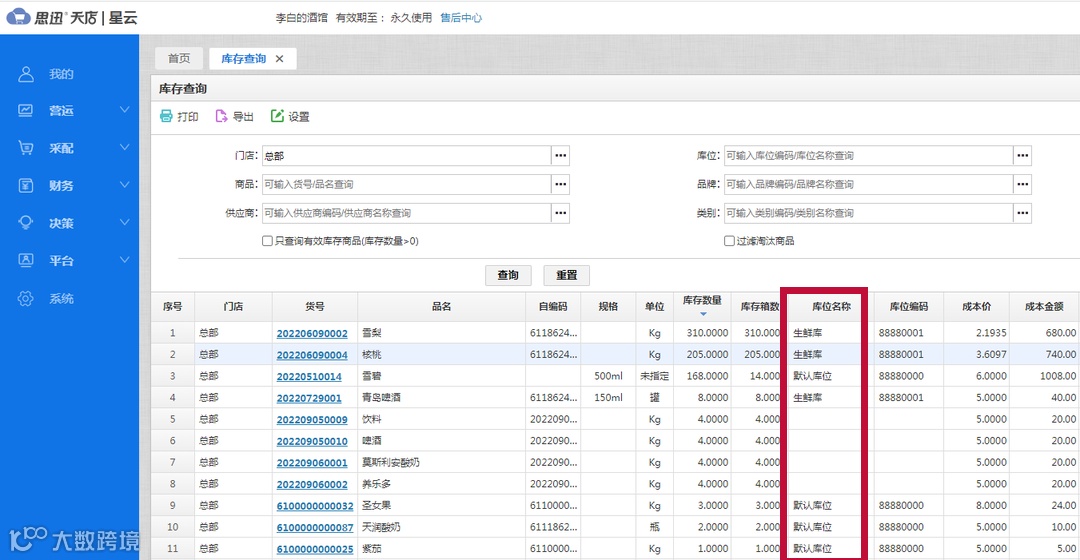Image resolution: width=1080 pixels, height=560 pixels.
Task: Click the 500ml specification cell
Action: coord(608,376)
